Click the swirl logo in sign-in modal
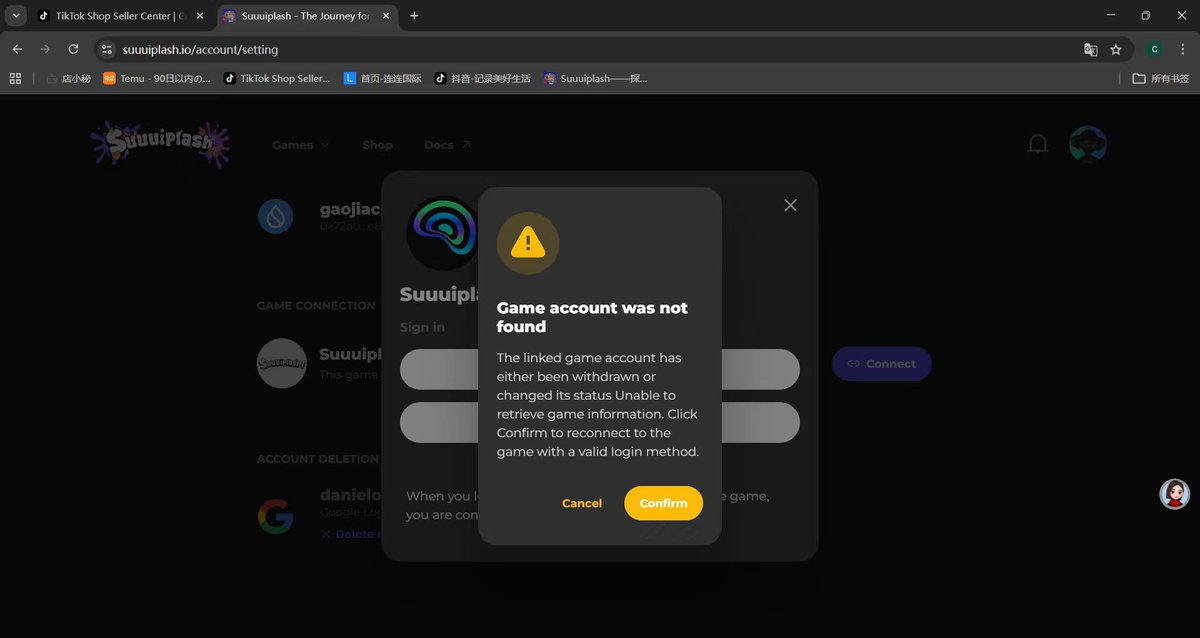Image resolution: width=1200 pixels, height=638 pixels. pyautogui.click(x=442, y=232)
